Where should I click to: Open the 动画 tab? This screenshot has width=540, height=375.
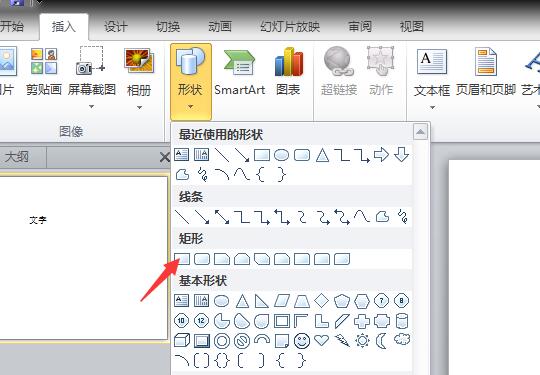pyautogui.click(x=220, y=27)
